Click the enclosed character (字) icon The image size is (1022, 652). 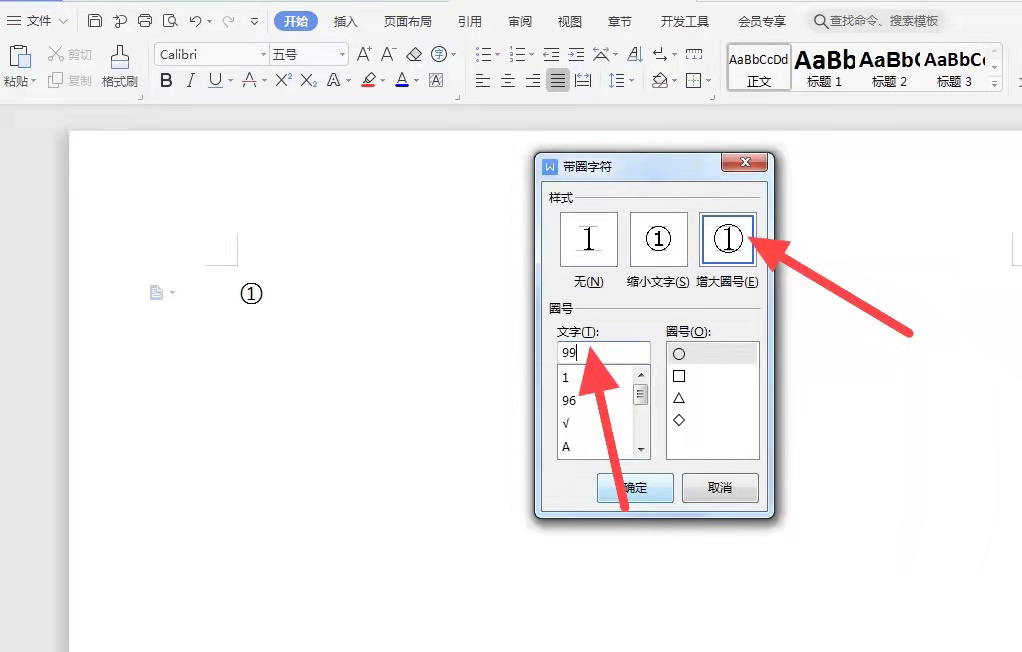click(439, 54)
